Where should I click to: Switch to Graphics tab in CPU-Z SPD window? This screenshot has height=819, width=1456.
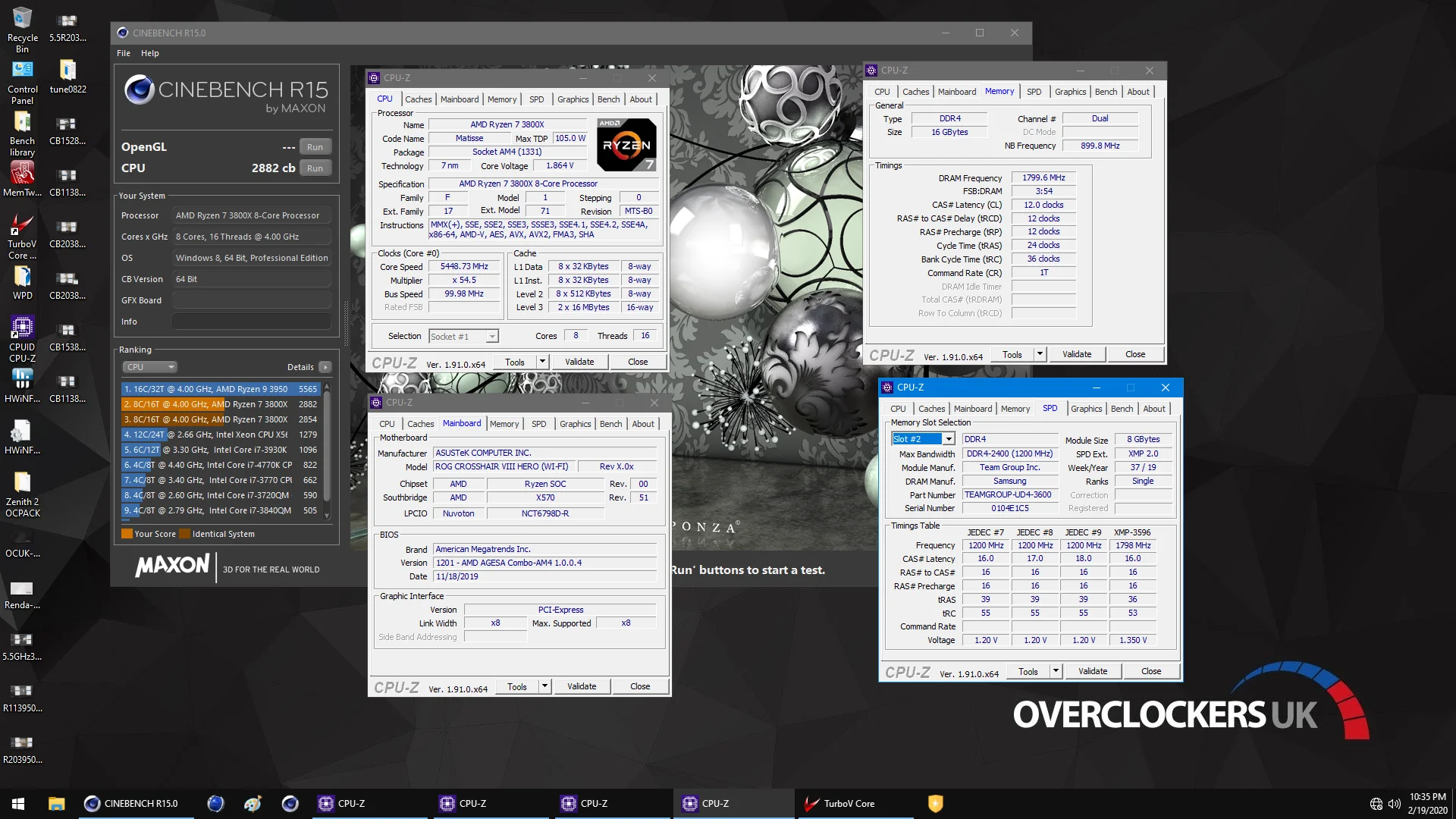pos(1086,409)
